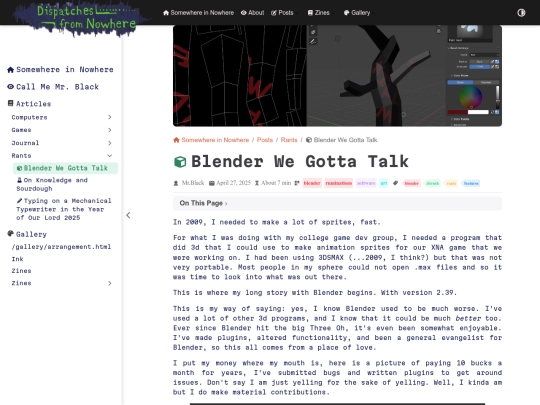This screenshot has height=405, width=540.
Task: Open Somewhere in Nowhere in the top navbar
Action: tap(198, 13)
